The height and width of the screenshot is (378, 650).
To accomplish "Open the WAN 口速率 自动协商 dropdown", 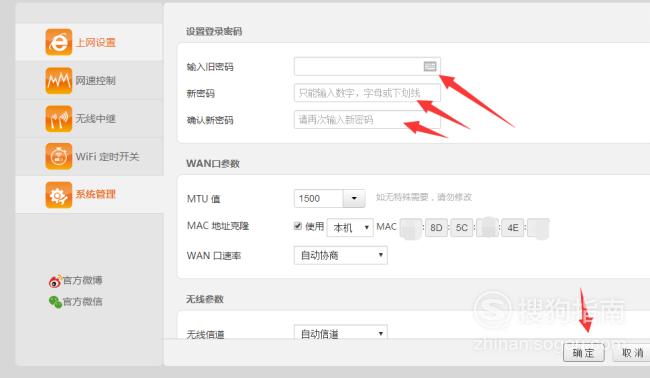I will [x=340, y=255].
